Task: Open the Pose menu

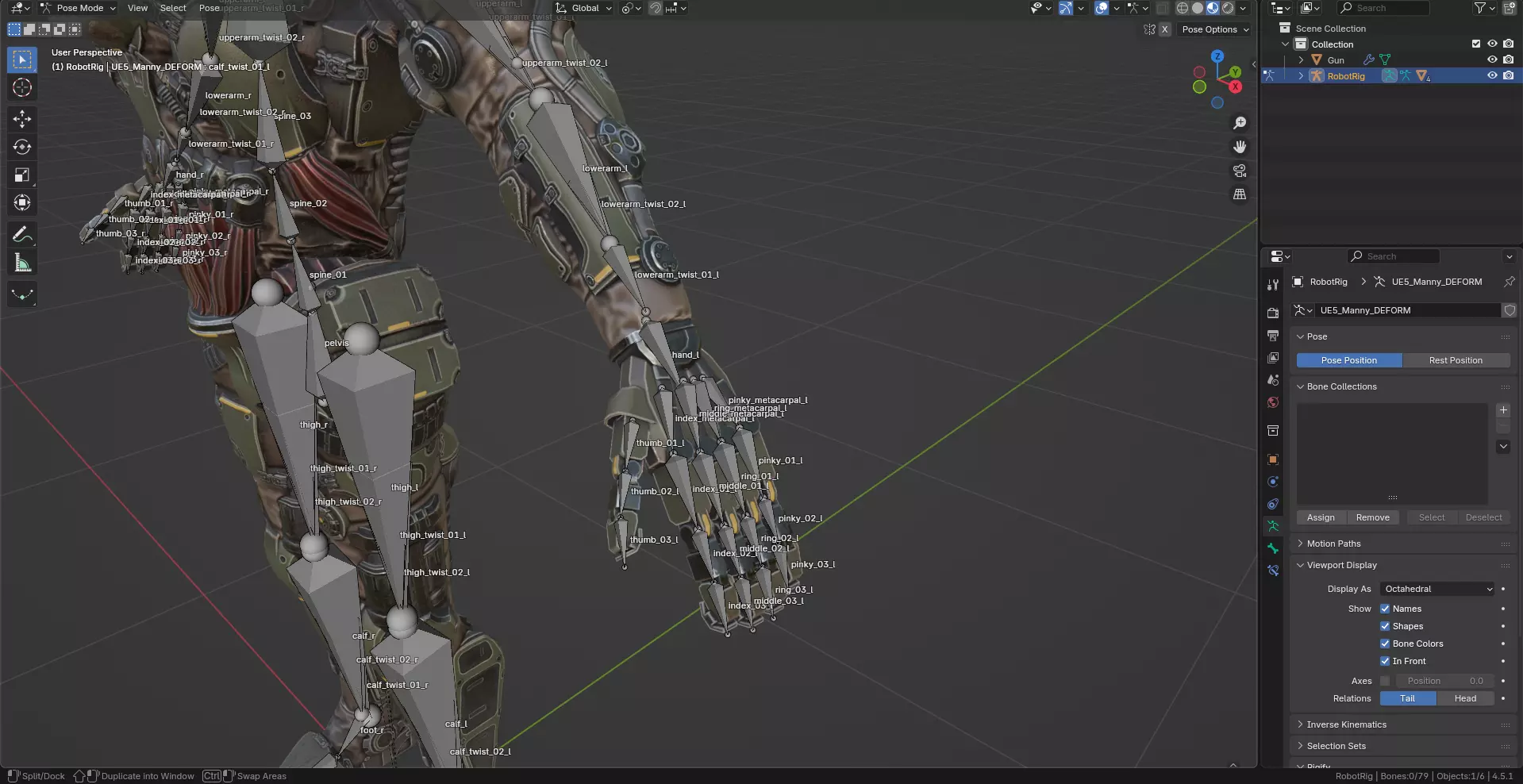Action: 209,8
